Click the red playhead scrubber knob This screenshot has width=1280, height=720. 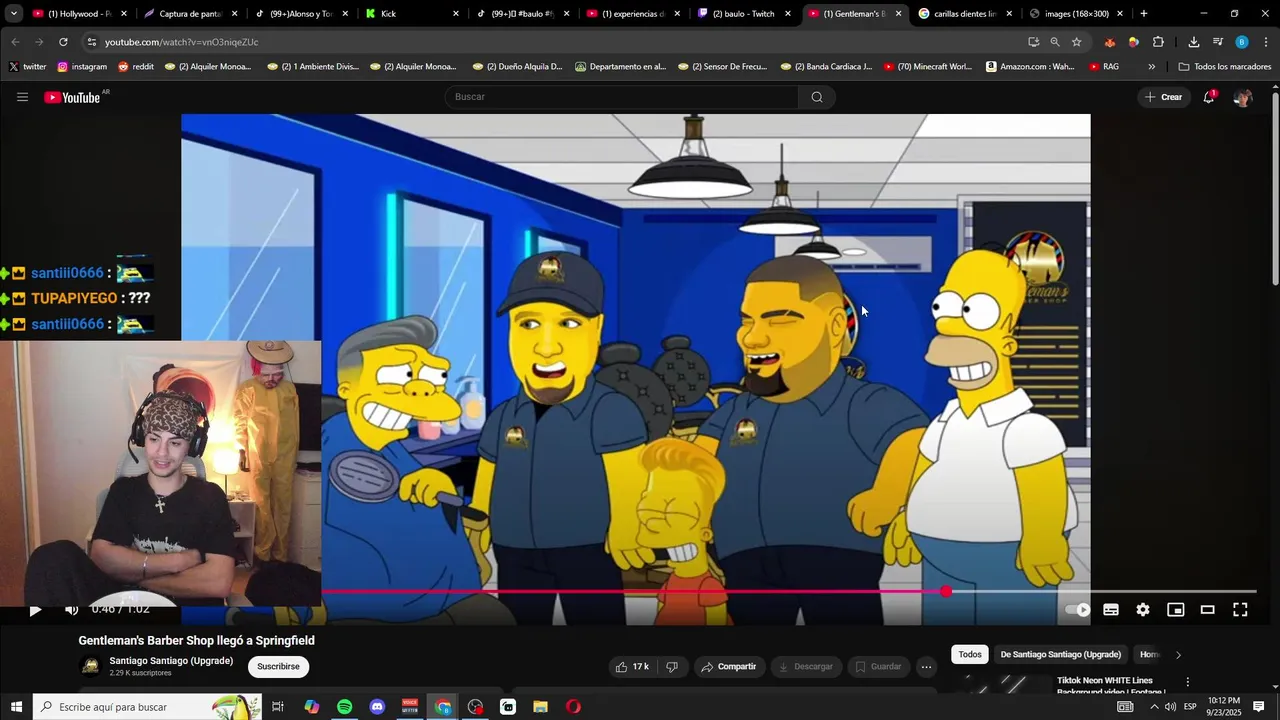click(x=946, y=591)
